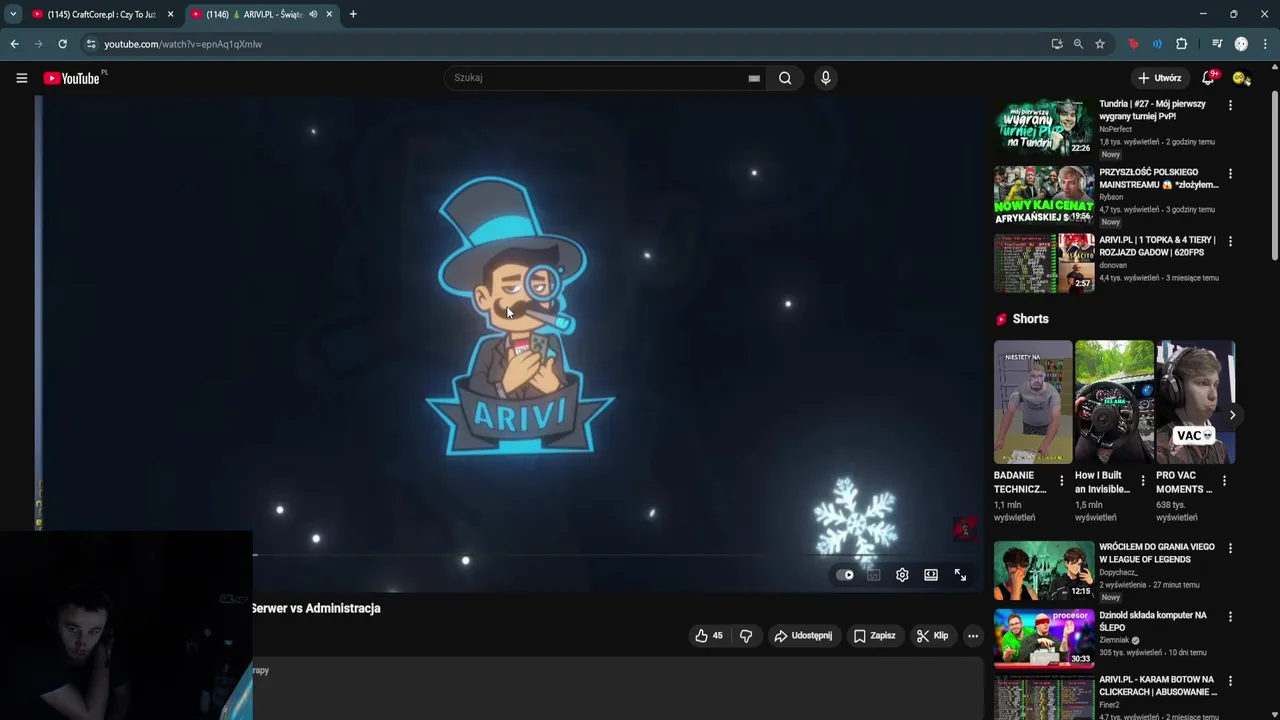Image resolution: width=1280 pixels, height=720 pixels.
Task: Open PRZYSZŁOŚĆ POLSKIEGO MAINSTREAMU video
Action: (x=1043, y=195)
